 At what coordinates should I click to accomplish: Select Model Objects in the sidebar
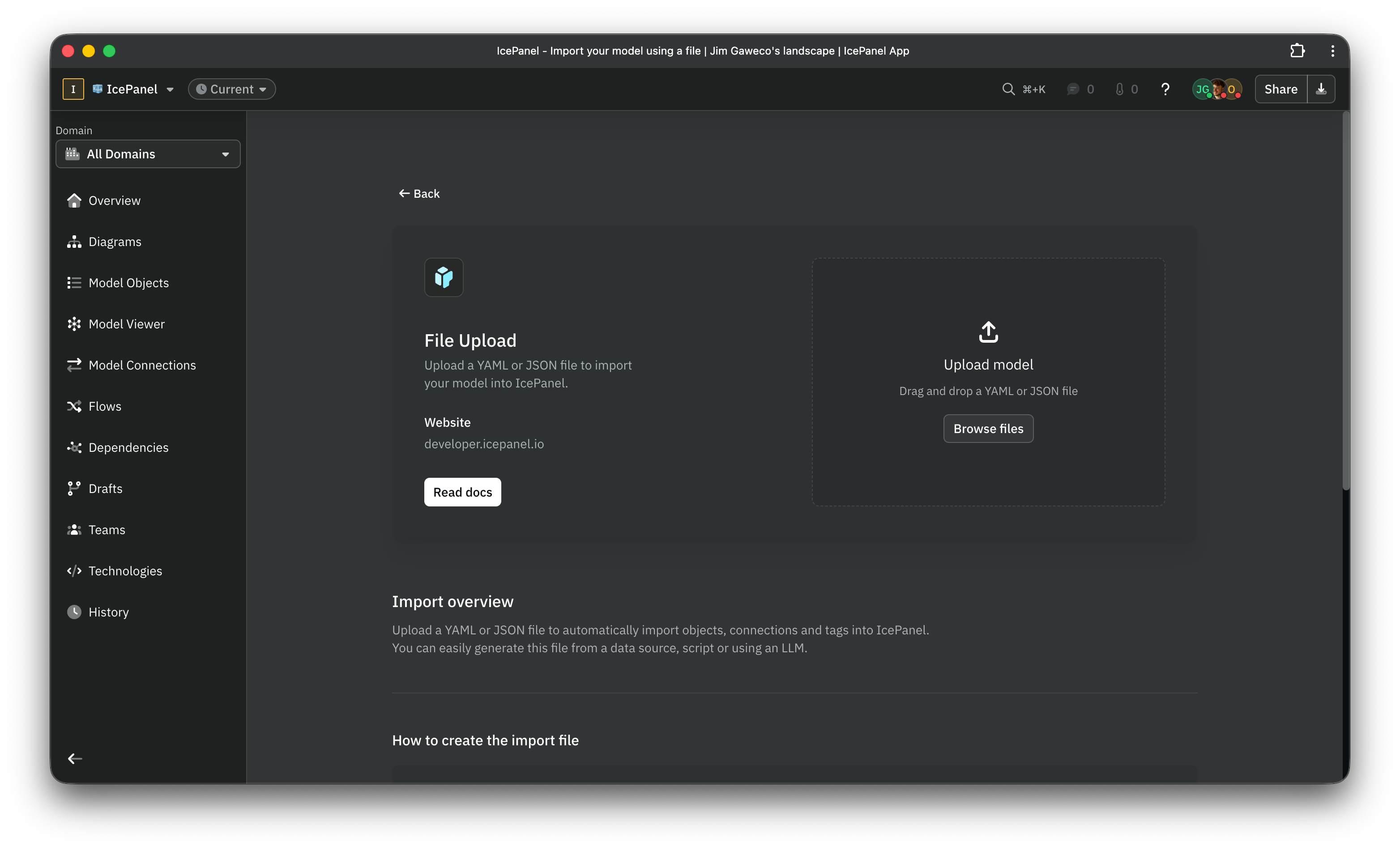(x=128, y=282)
